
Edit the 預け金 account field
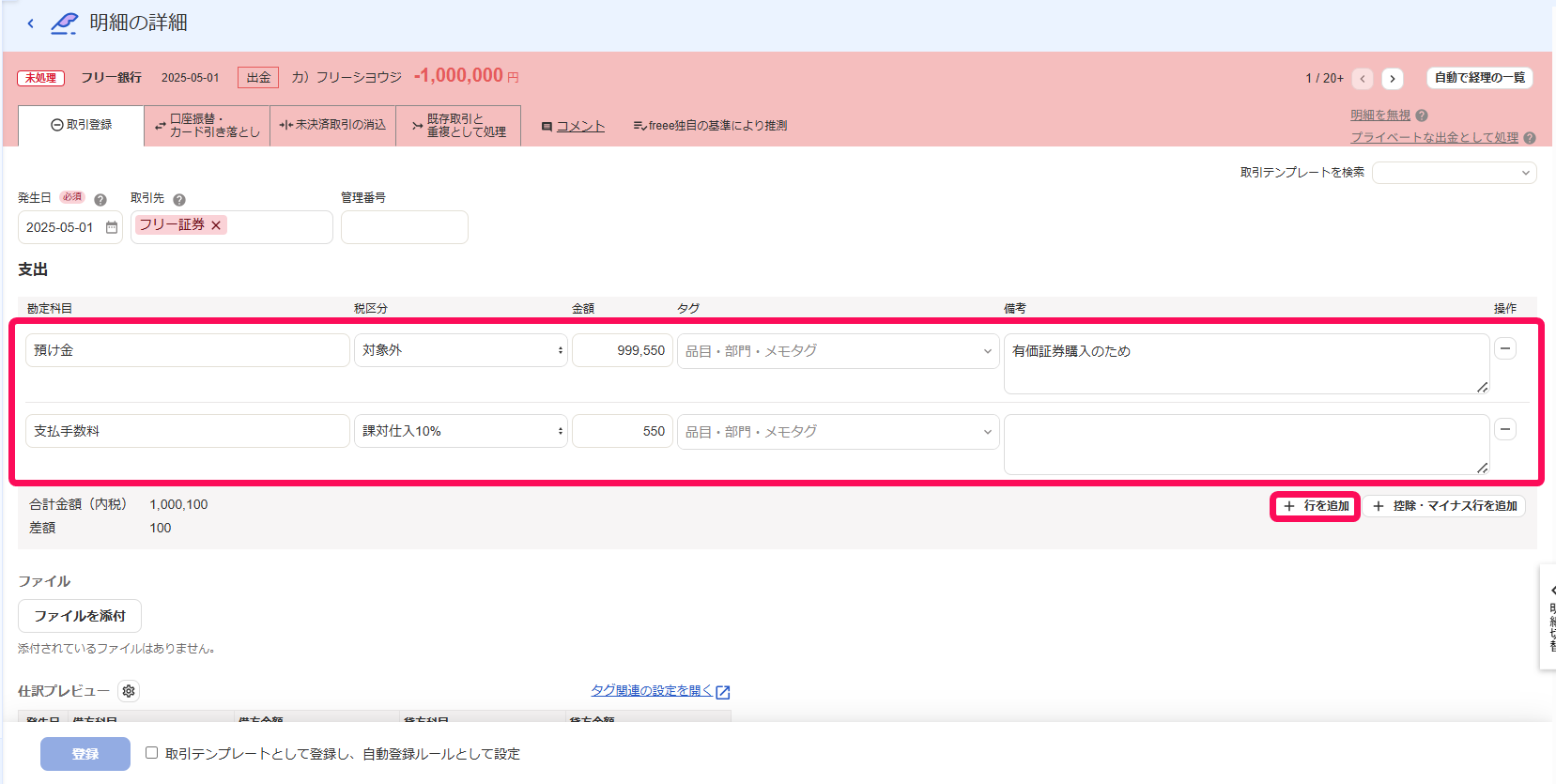(188, 350)
